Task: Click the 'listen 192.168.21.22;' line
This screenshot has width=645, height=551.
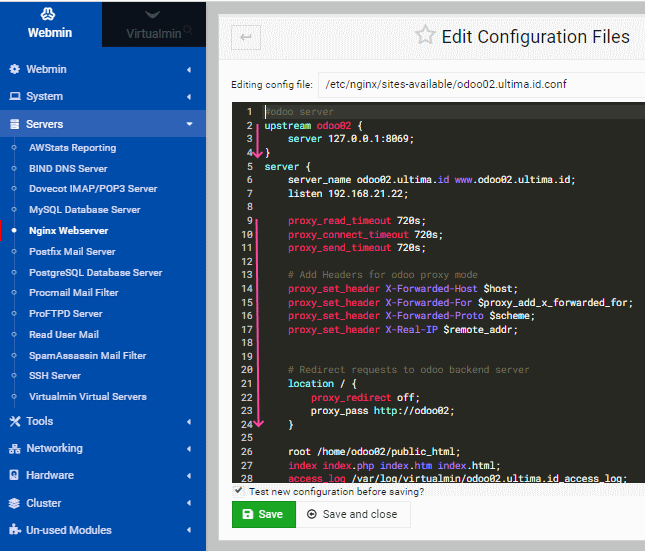Action: [x=348, y=193]
